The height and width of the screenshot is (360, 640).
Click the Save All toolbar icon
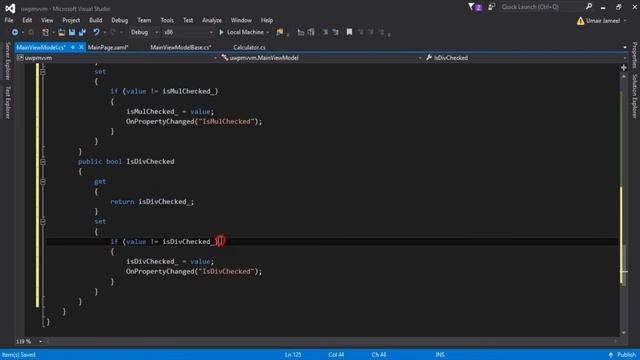tap(82, 32)
